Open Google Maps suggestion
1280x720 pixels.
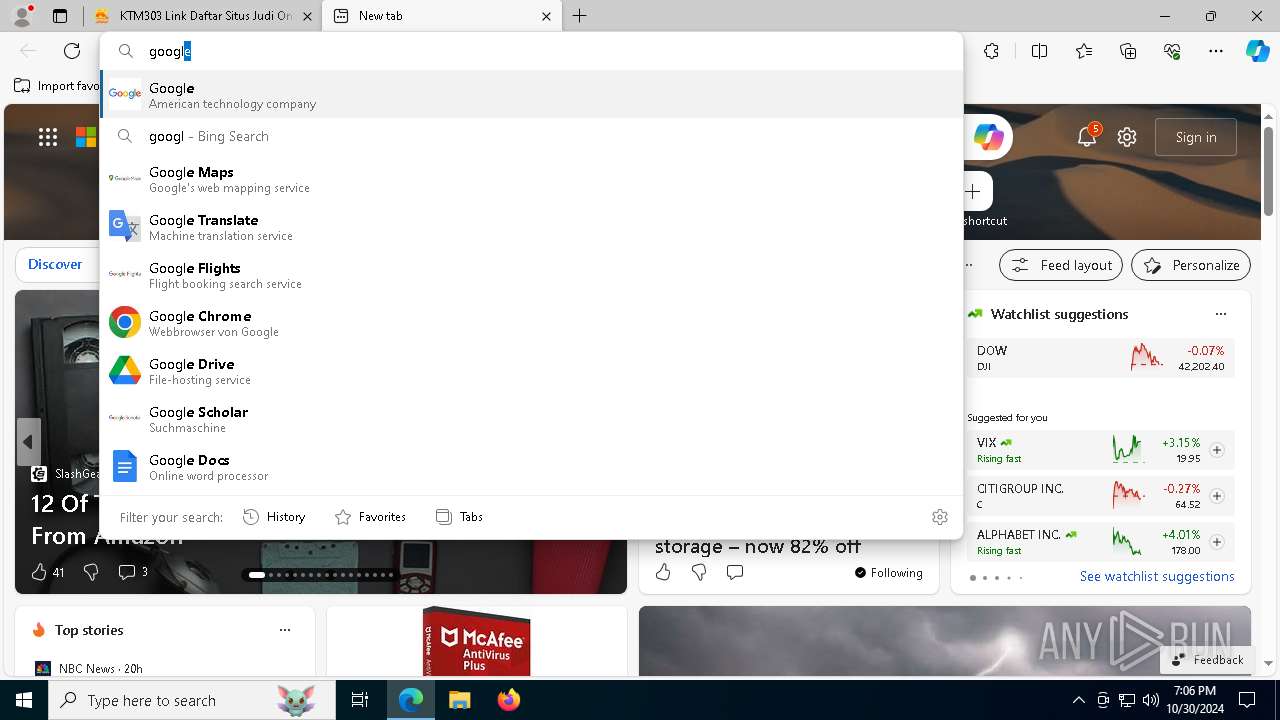coord(531,179)
